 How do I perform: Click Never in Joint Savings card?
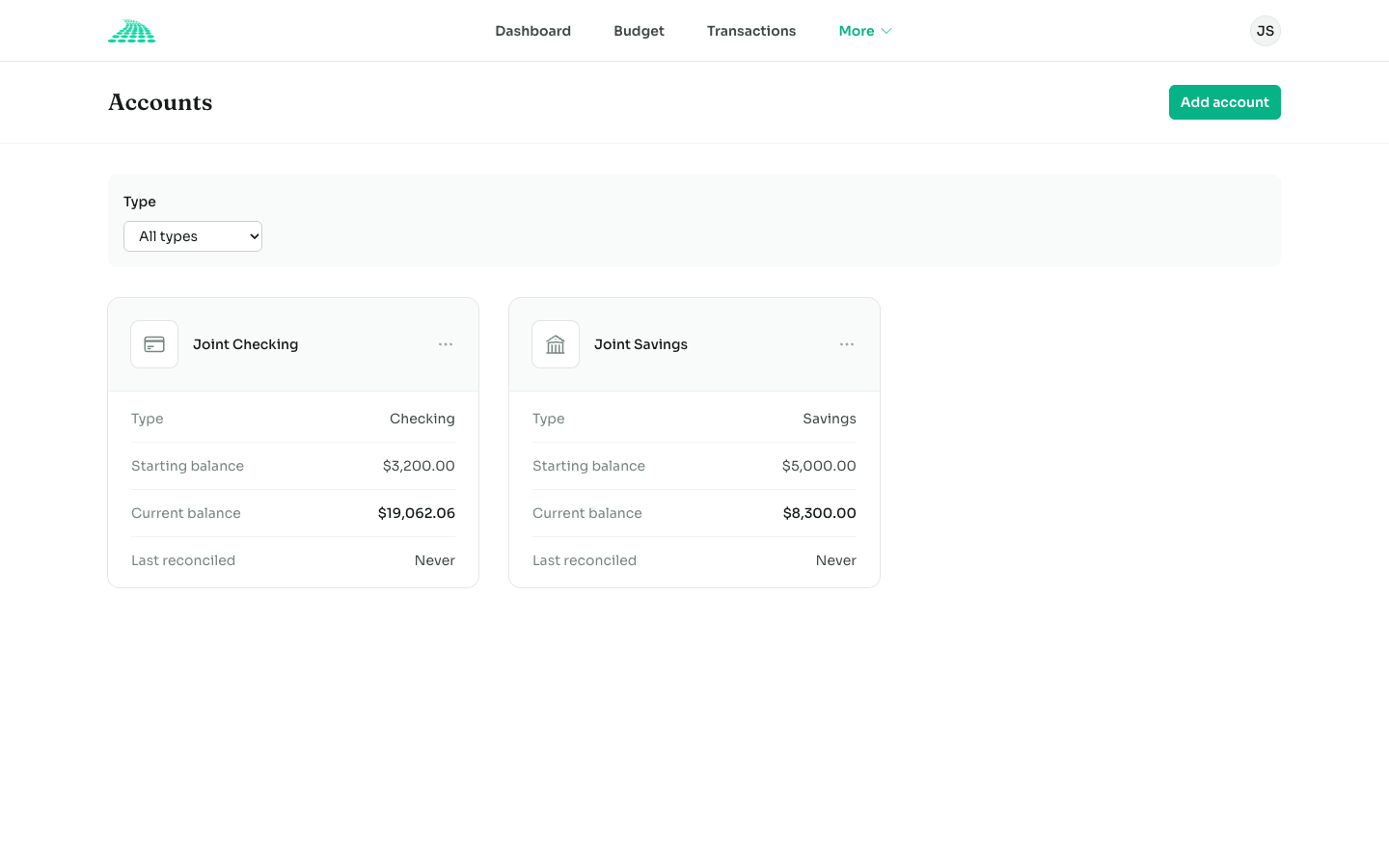coord(836,560)
